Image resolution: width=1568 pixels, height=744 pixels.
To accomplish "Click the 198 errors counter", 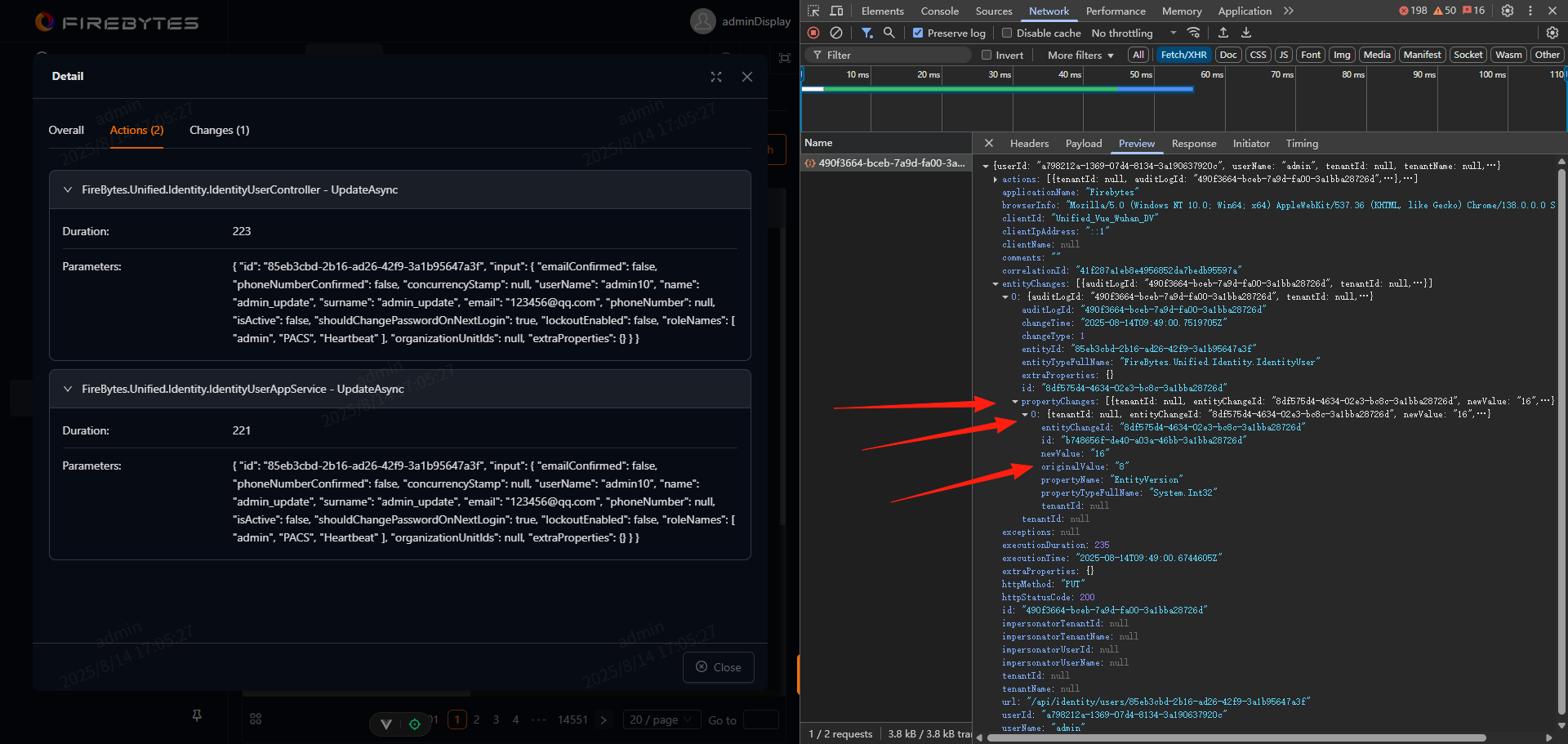I will click(x=1414, y=11).
